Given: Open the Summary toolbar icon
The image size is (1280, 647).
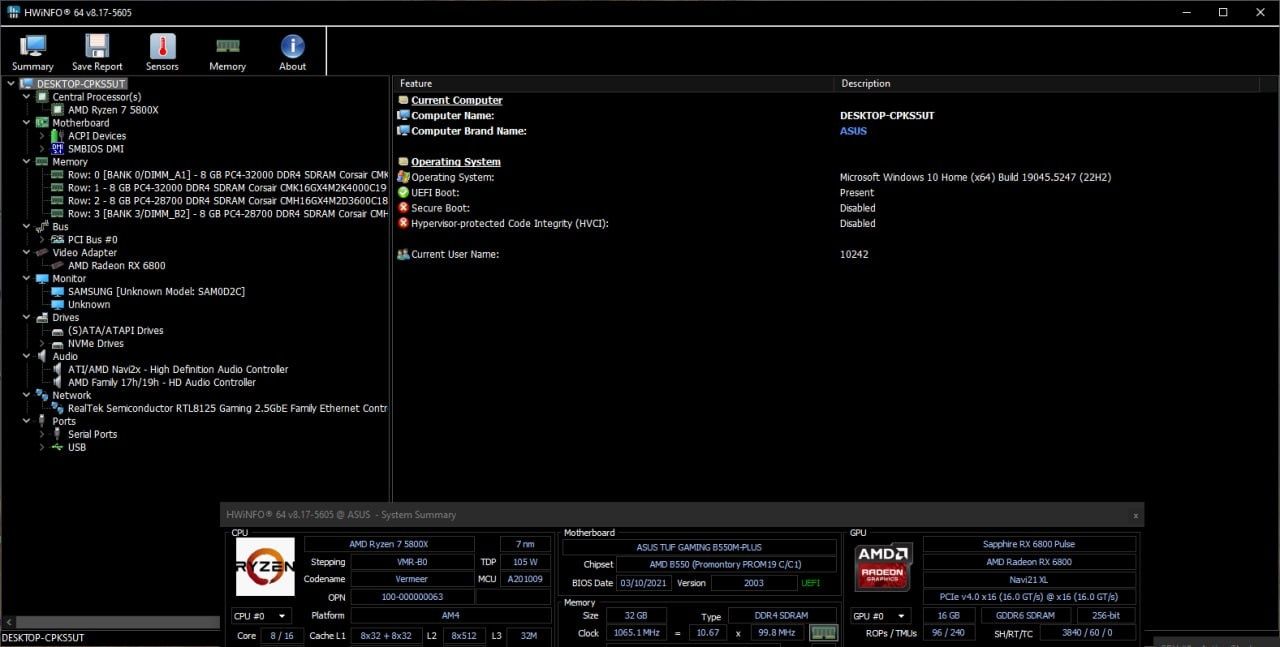Looking at the screenshot, I should click(33, 46).
